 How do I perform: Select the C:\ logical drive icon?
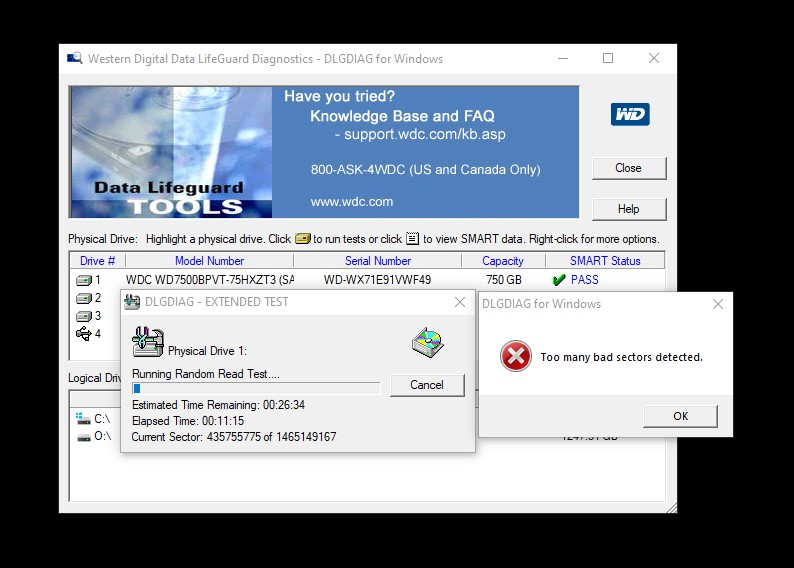(x=83, y=419)
